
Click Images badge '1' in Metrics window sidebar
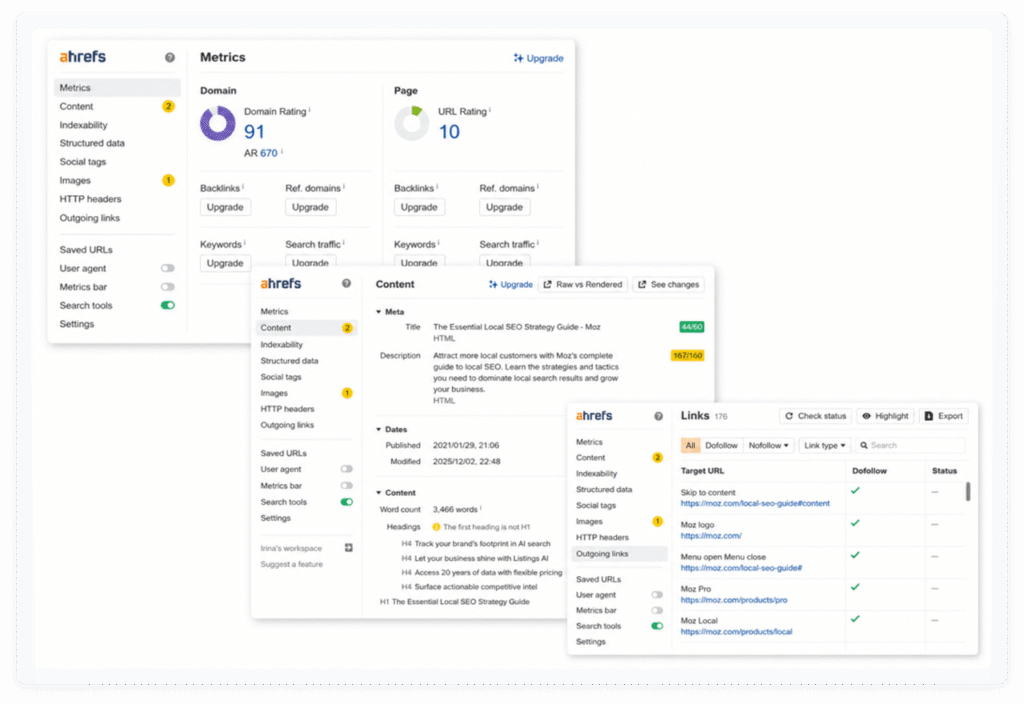click(168, 180)
